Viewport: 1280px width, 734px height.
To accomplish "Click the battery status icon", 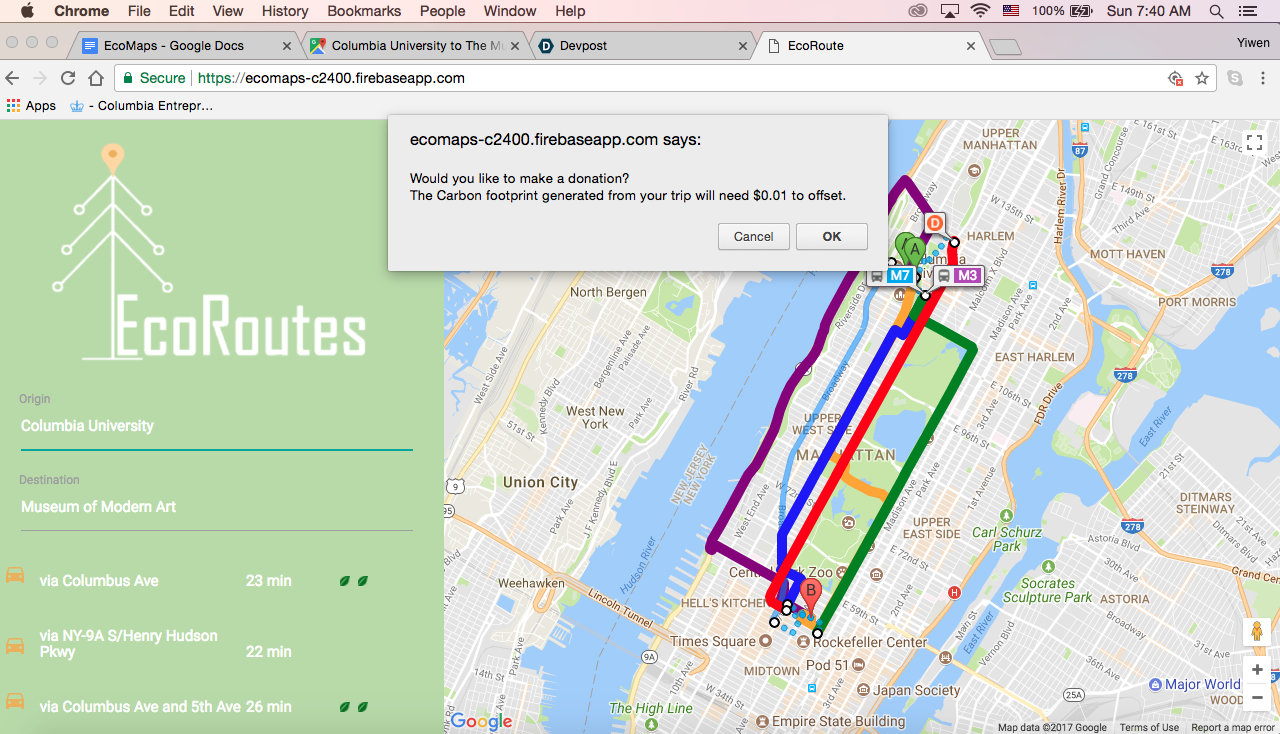I will click(1081, 11).
